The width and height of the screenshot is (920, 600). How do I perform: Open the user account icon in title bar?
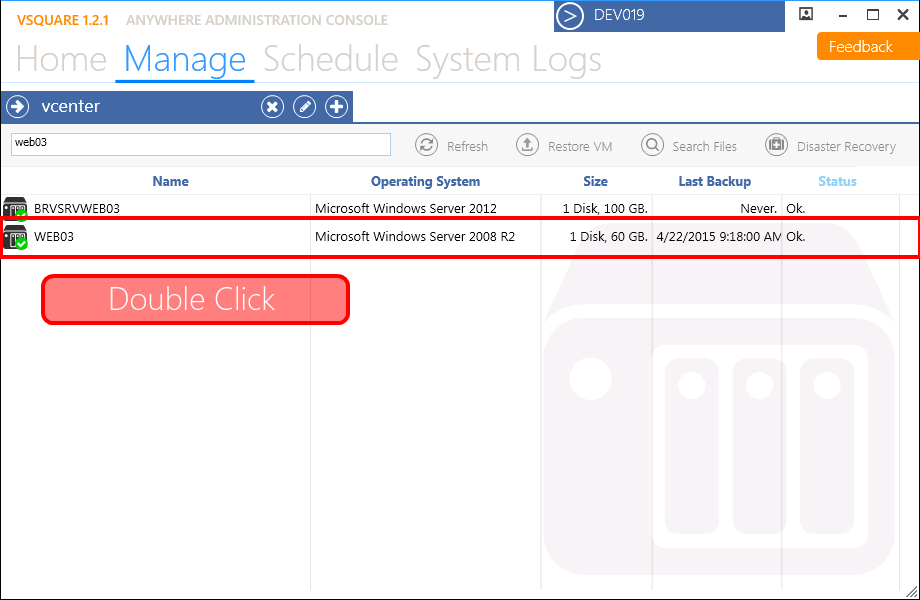coord(806,14)
